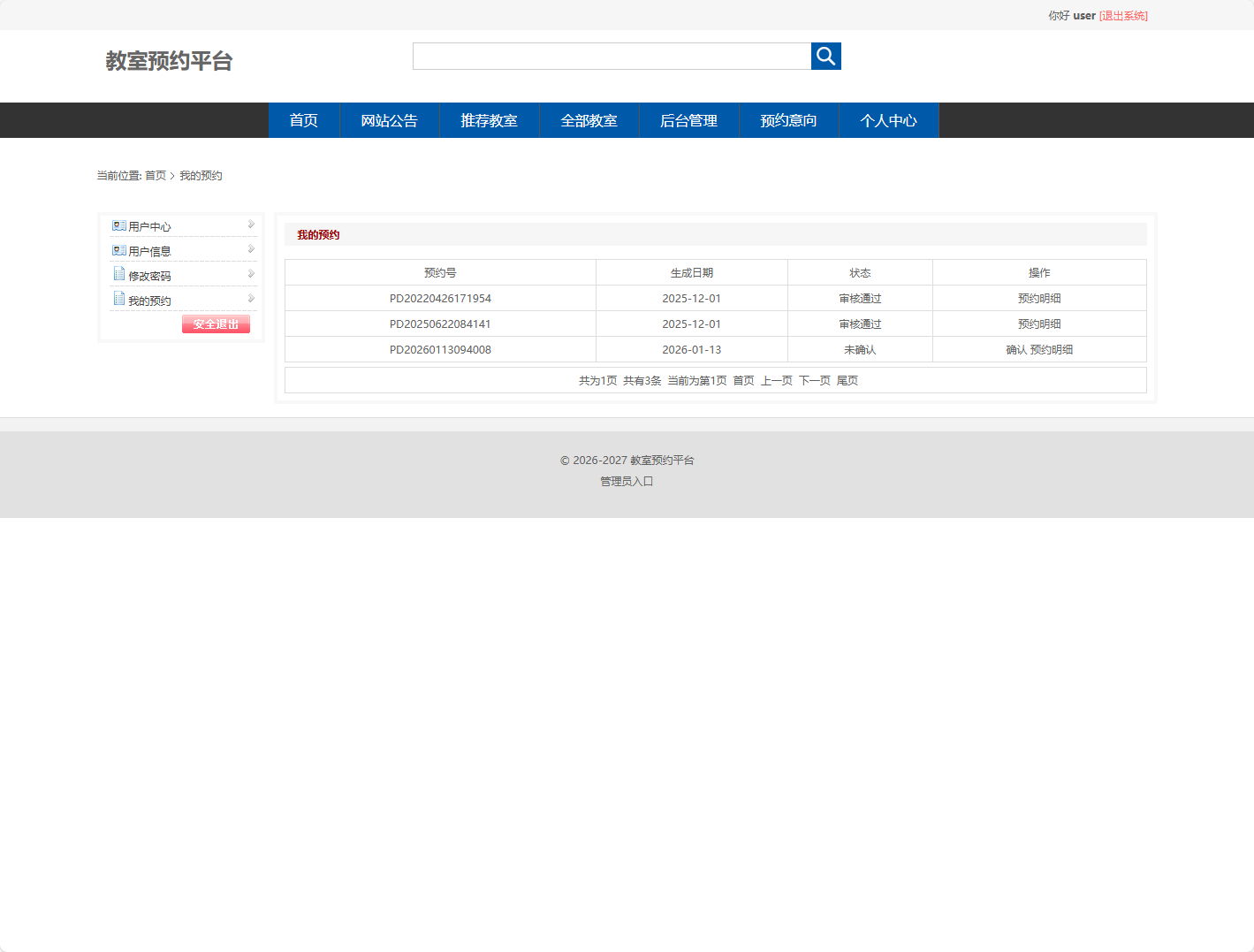Expand the chevron next to 用户中心
This screenshot has width=1254, height=952.
pyautogui.click(x=252, y=224)
